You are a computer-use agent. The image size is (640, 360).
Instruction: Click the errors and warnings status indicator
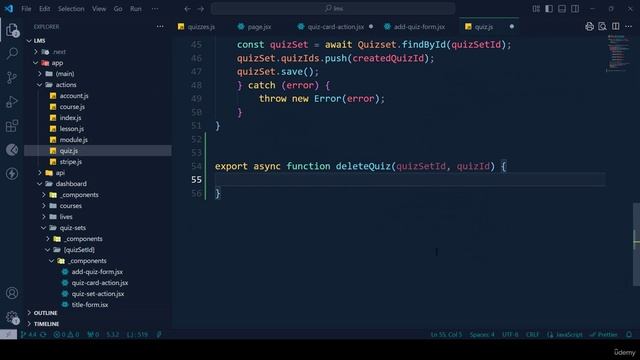pos(66,334)
